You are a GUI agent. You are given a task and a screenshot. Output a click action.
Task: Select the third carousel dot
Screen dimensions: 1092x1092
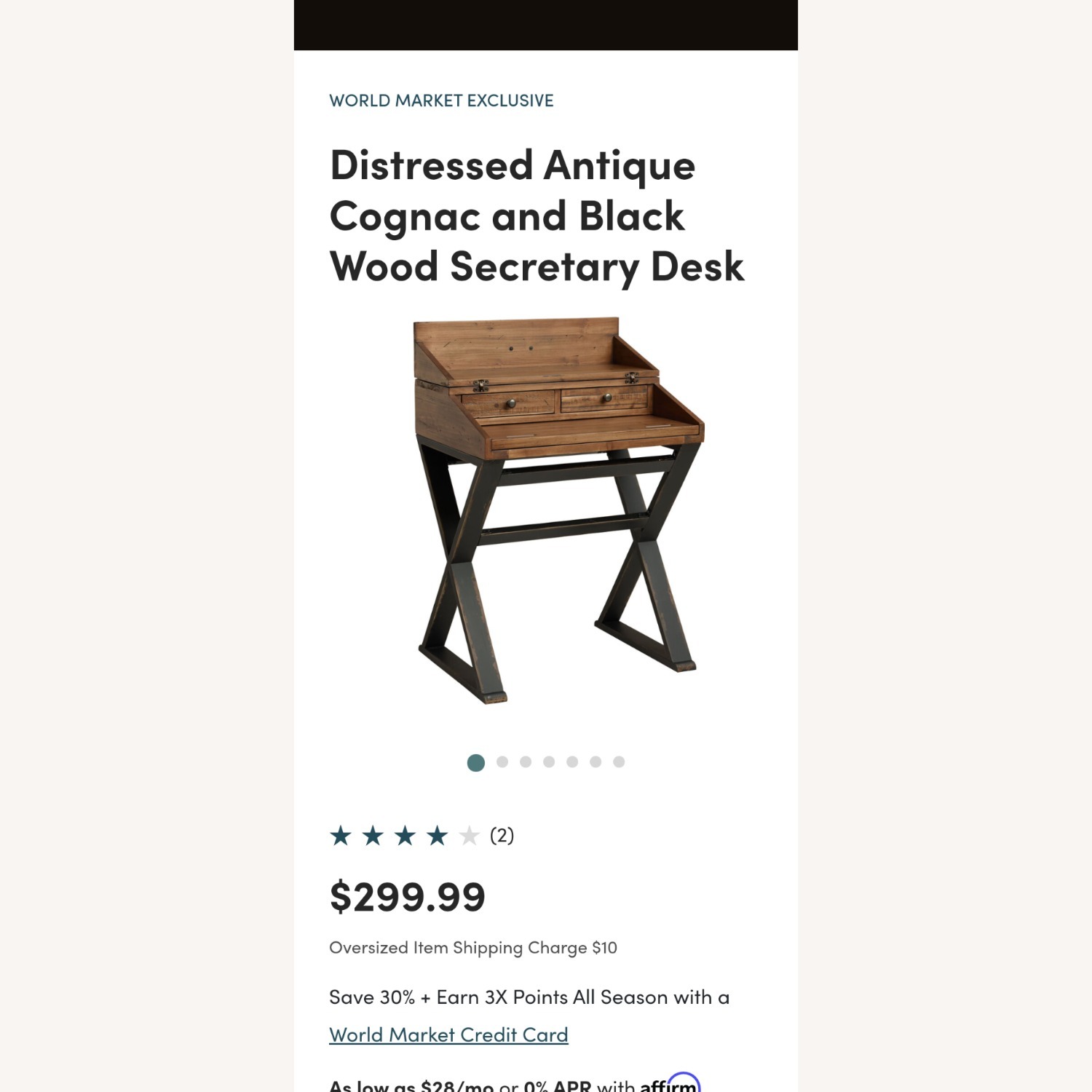click(525, 762)
